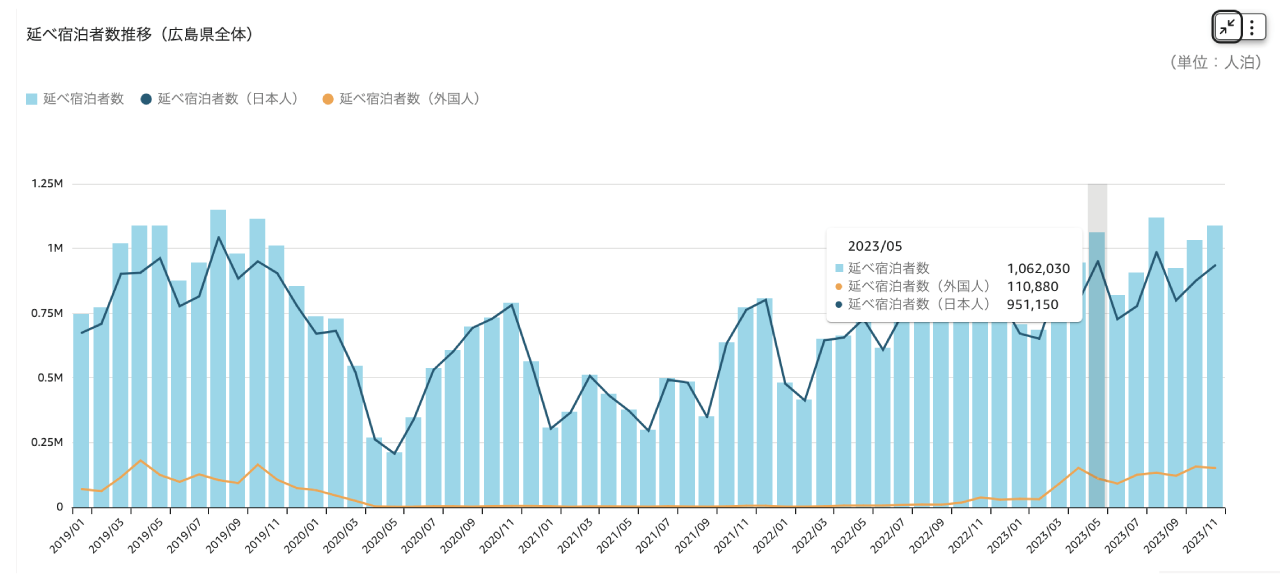Click the dark blue dot legend marker

point(146,99)
